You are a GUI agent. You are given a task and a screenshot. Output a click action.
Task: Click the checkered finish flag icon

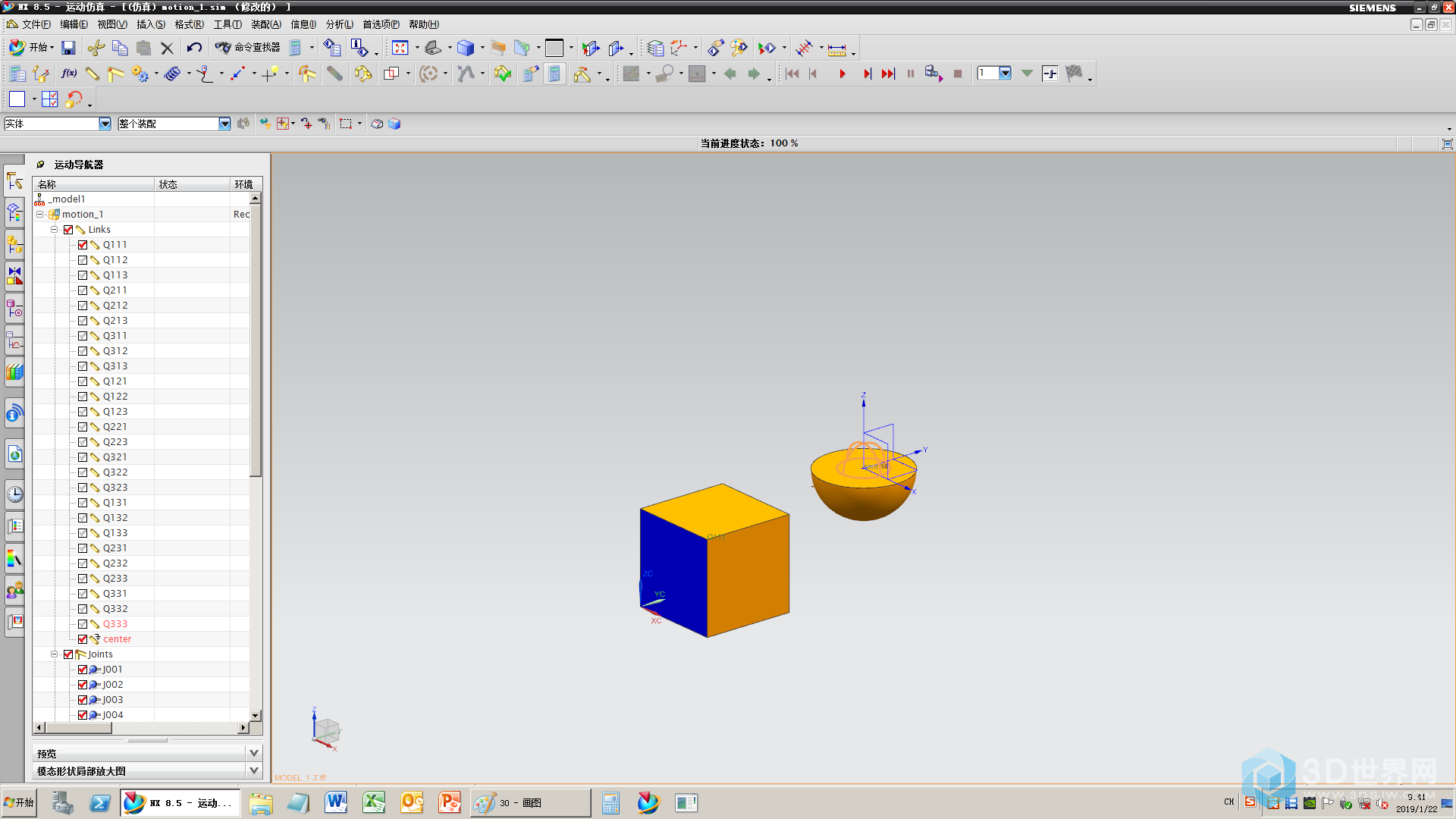pyautogui.click(x=1074, y=74)
